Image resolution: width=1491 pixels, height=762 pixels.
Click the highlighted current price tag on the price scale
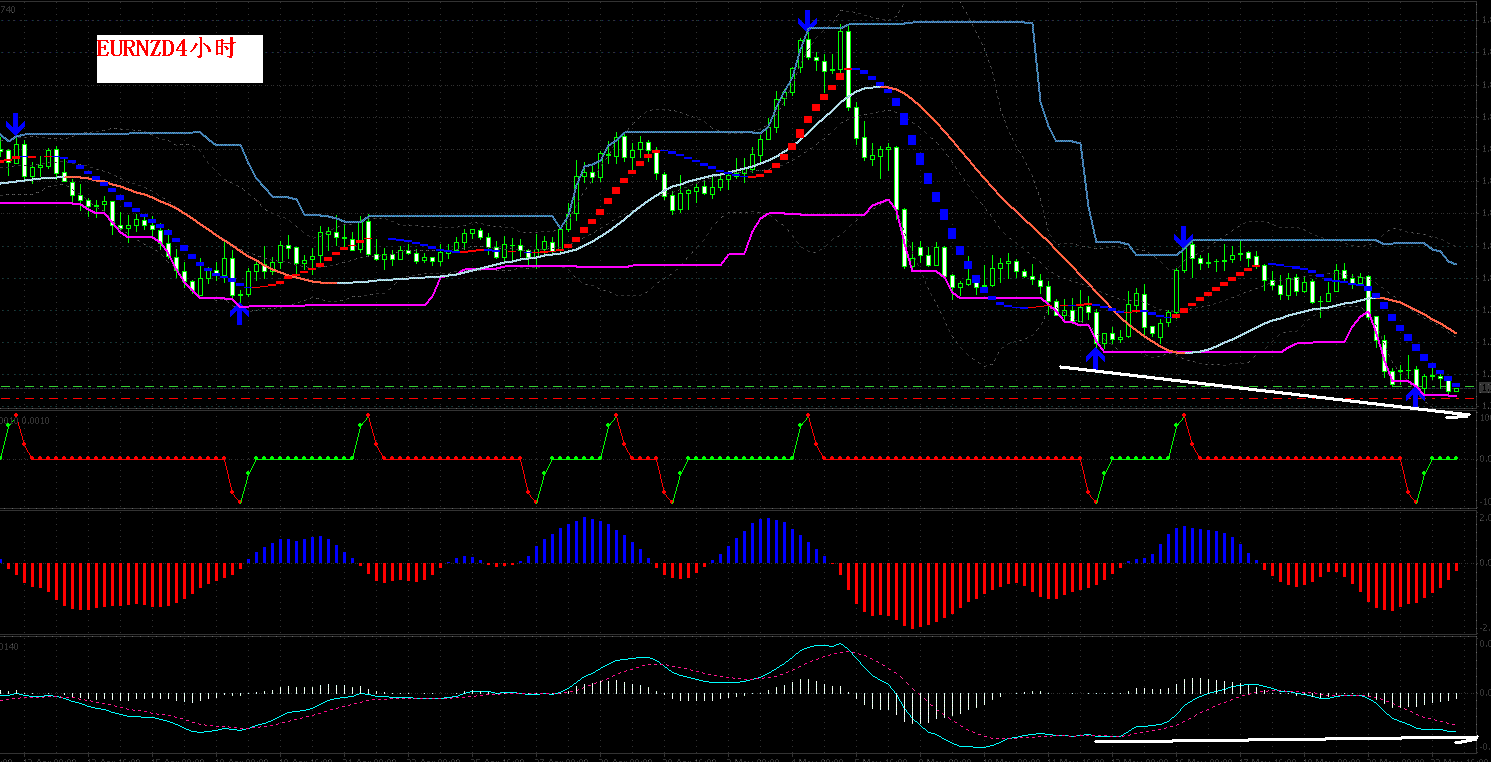pos(1484,387)
